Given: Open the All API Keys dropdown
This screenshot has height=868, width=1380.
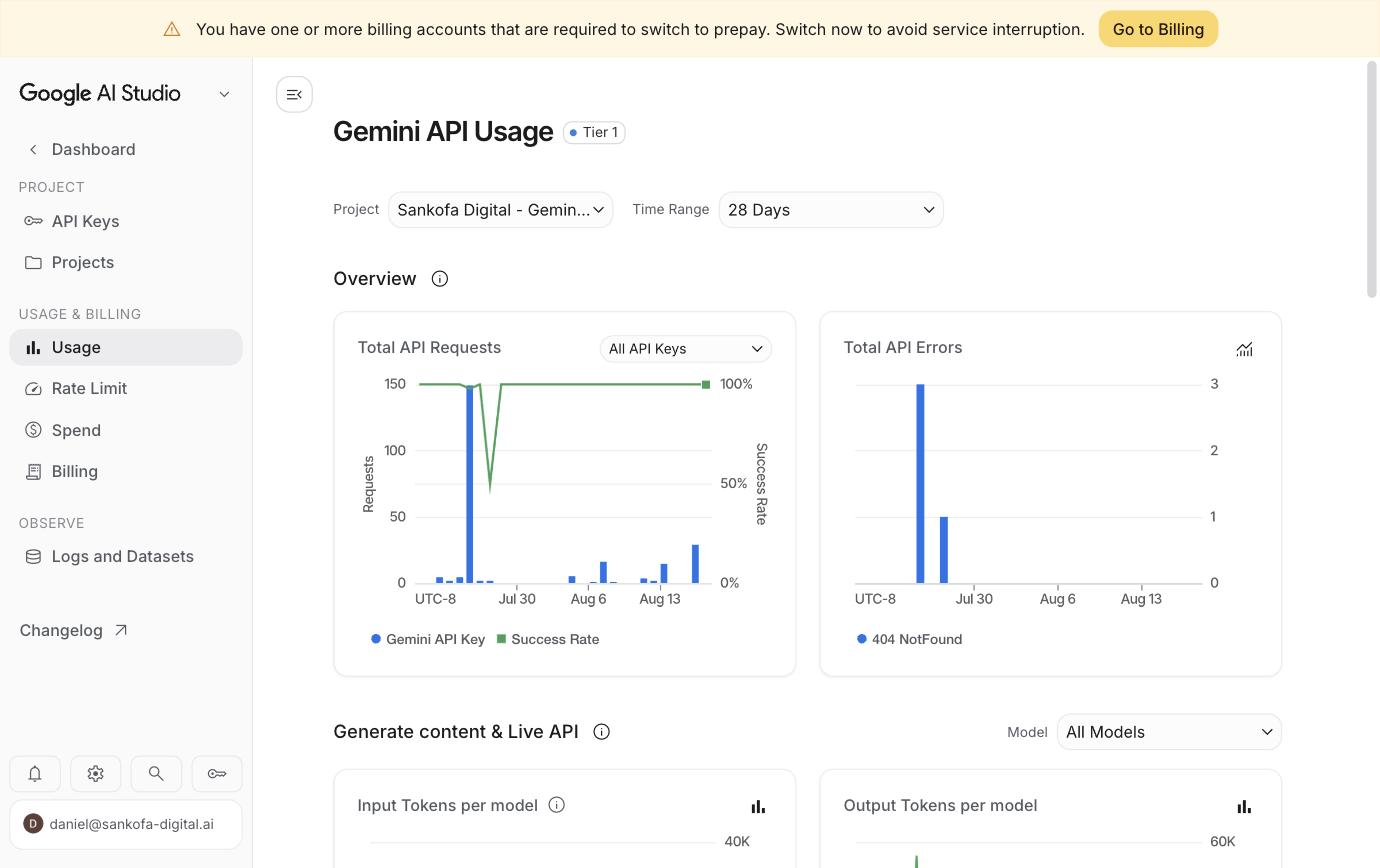Looking at the screenshot, I should tap(685, 349).
